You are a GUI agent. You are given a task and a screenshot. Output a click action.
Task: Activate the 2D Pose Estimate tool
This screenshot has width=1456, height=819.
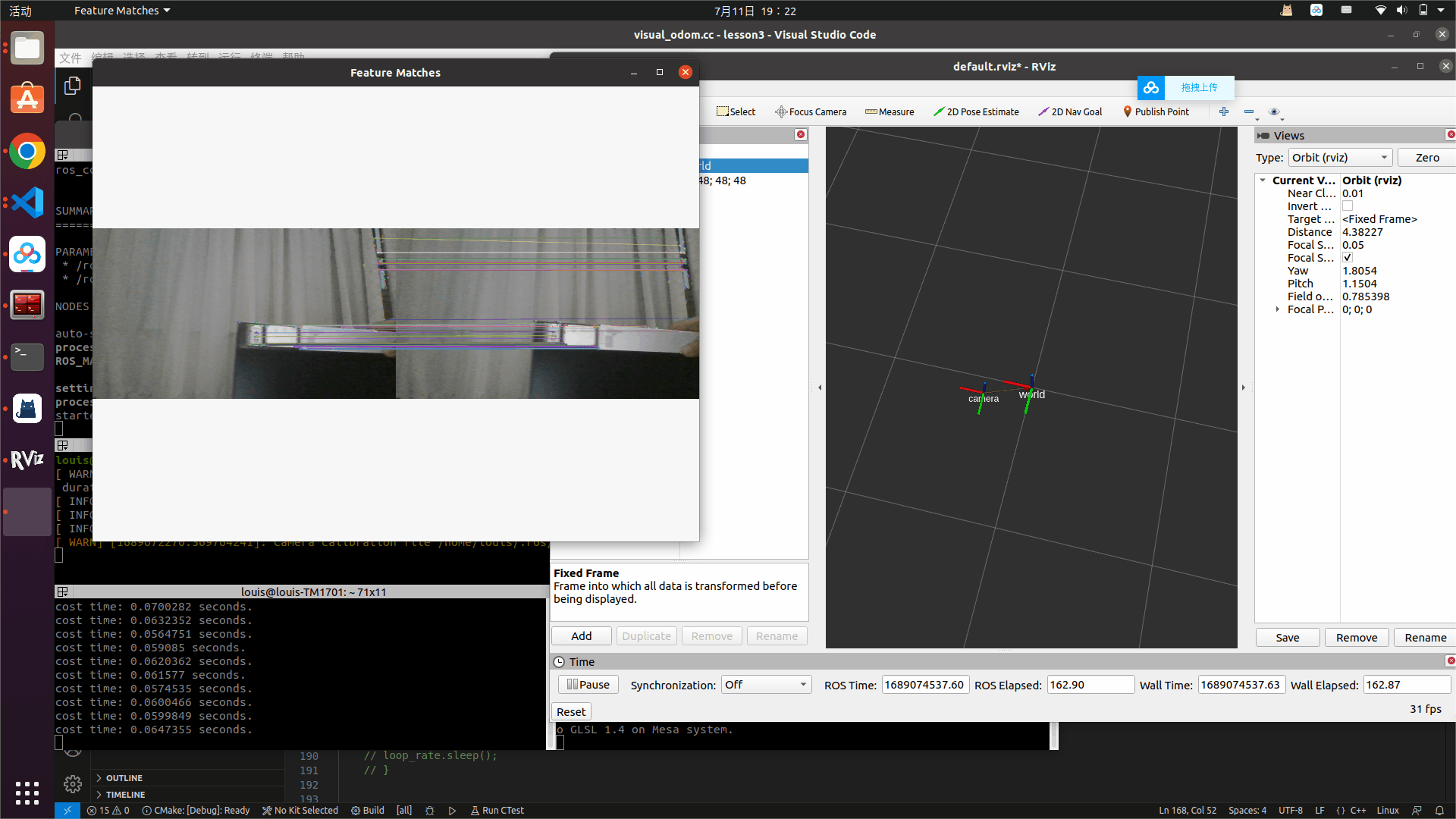coord(976,111)
